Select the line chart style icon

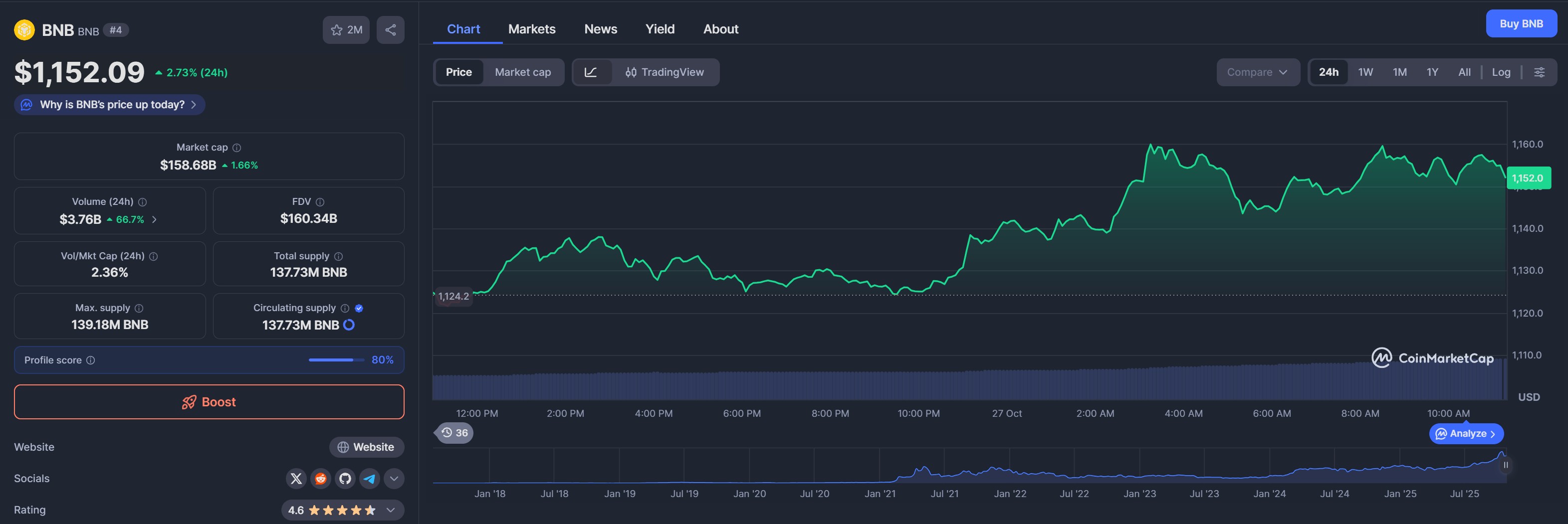pyautogui.click(x=591, y=72)
